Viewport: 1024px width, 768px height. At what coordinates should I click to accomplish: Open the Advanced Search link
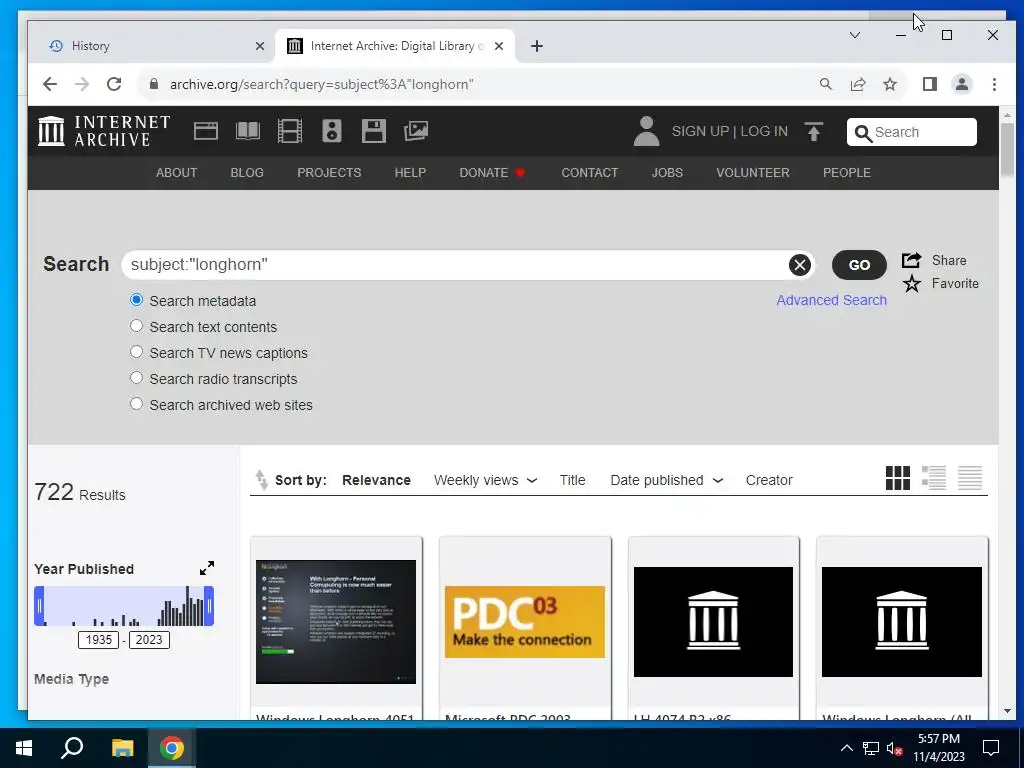point(831,300)
